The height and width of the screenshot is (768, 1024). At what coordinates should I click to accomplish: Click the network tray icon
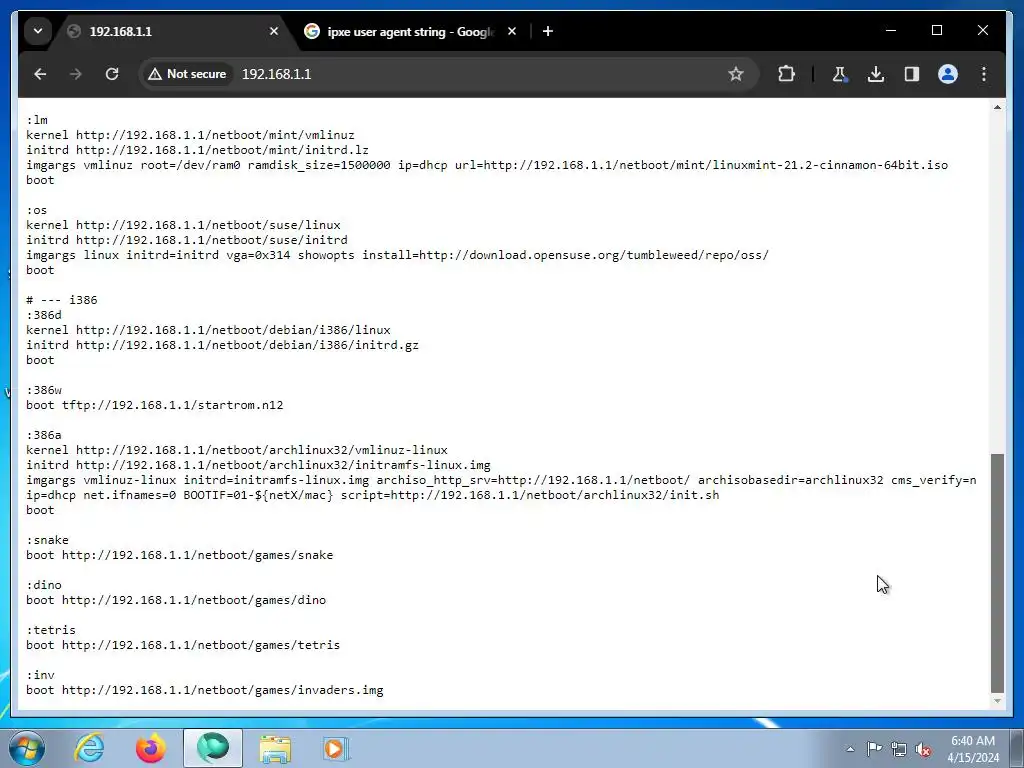pyautogui.click(x=899, y=750)
